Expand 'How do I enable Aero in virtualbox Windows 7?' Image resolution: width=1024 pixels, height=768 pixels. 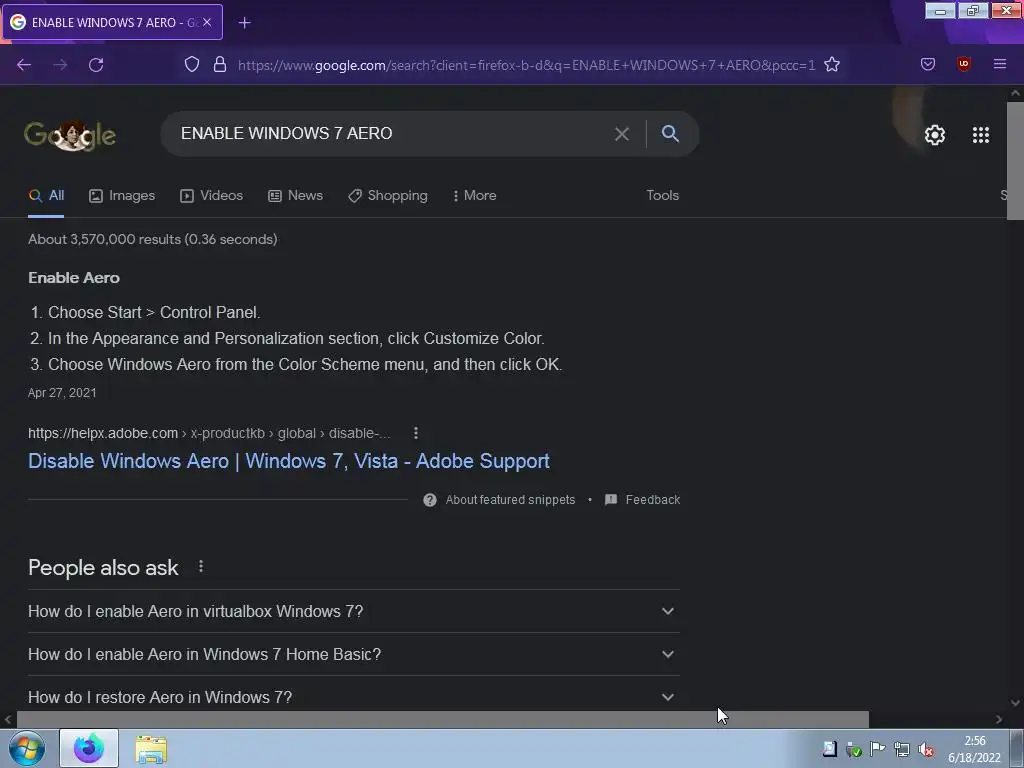coord(354,611)
